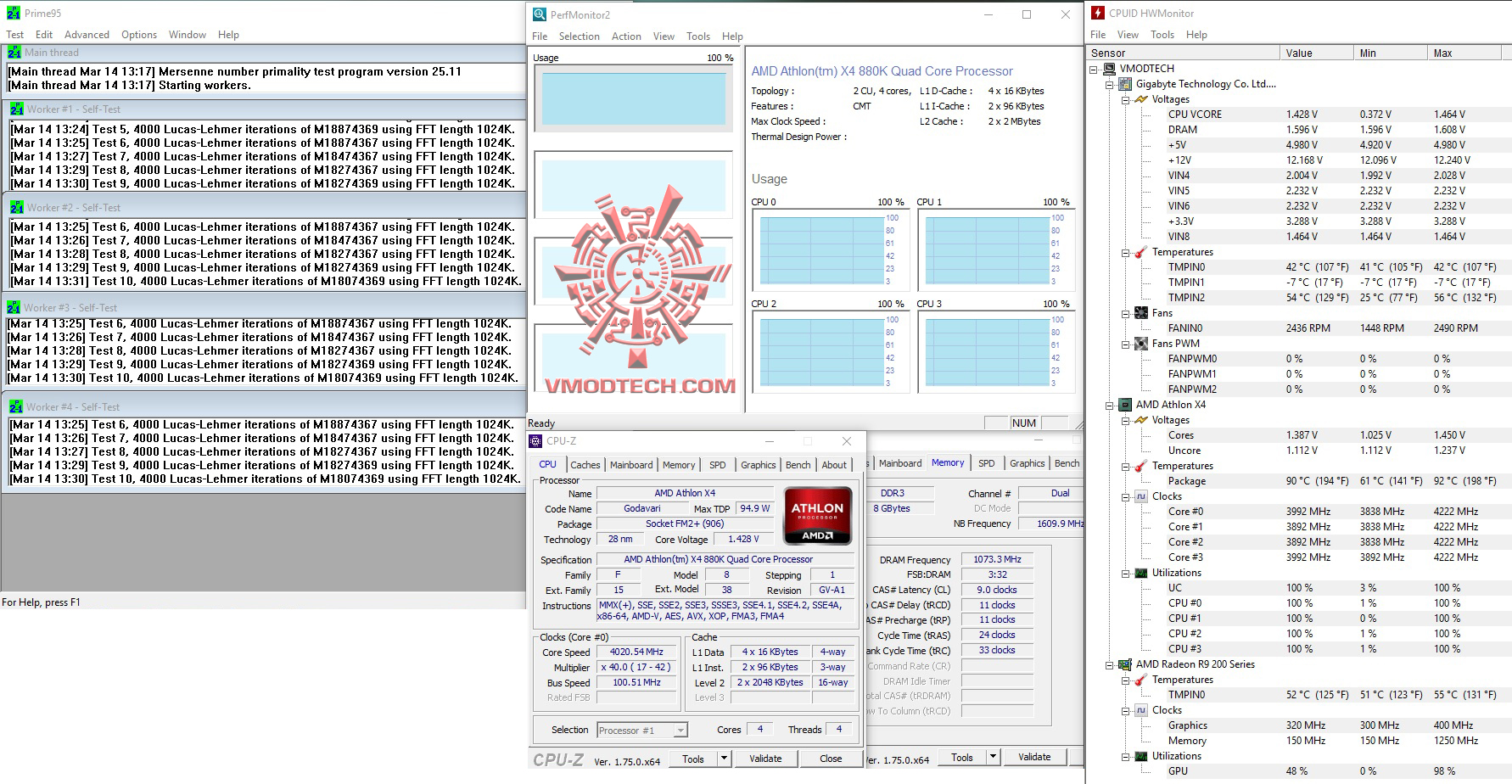Click the Validate button in front CPU-Z
The height and width of the screenshot is (784, 1512).
765,759
